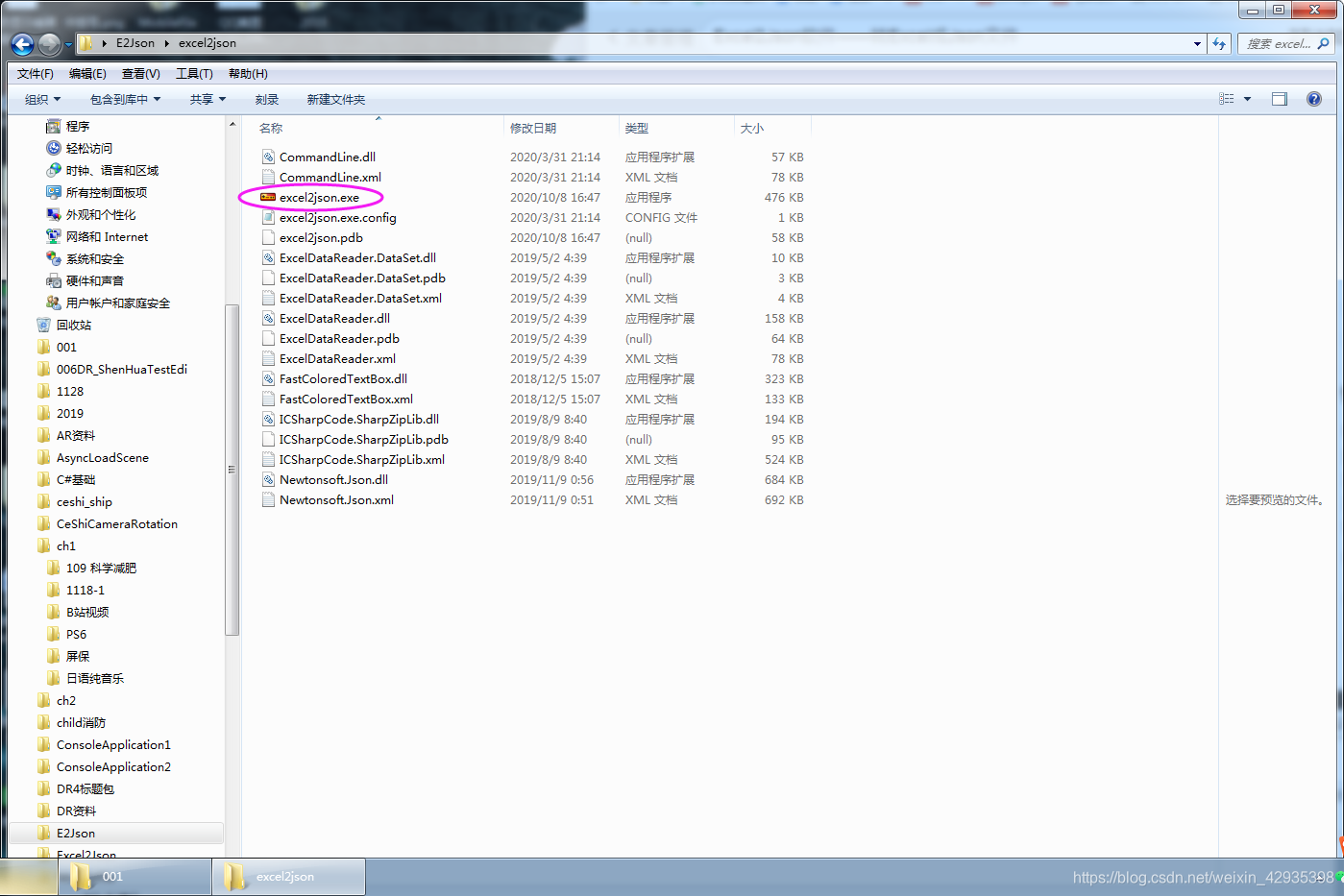This screenshot has width=1344, height=896.
Task: Click the navigation pane scroll-up arrow
Action: click(232, 124)
